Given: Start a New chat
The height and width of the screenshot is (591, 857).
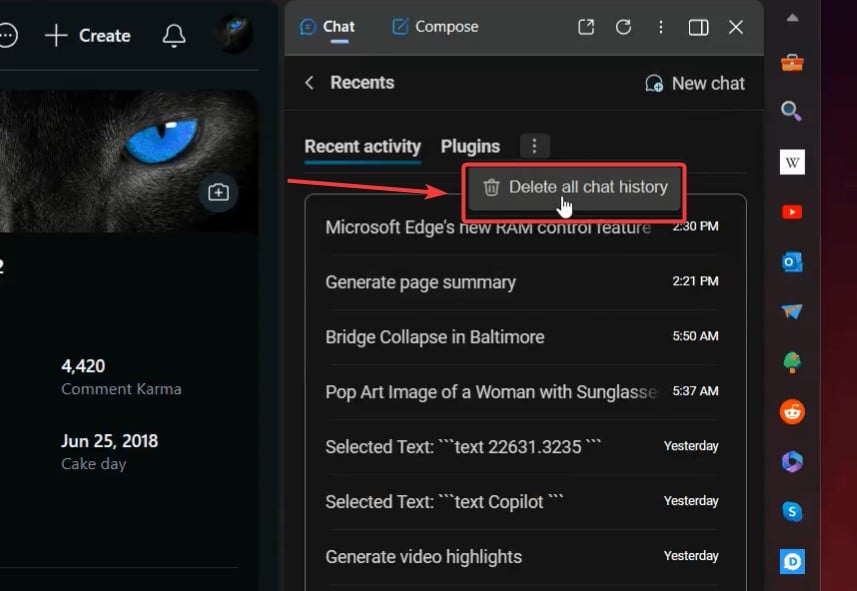Looking at the screenshot, I should [695, 84].
